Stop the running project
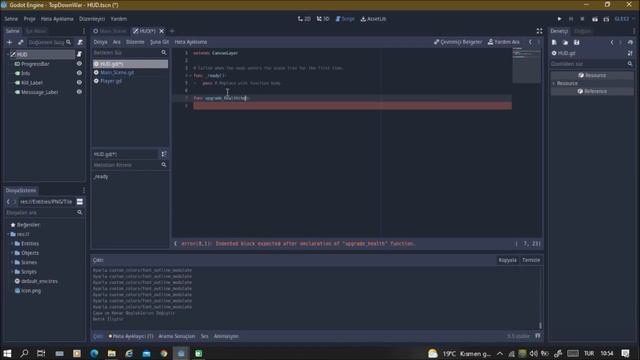The width and height of the screenshot is (640, 360). pyautogui.click(x=582, y=19)
